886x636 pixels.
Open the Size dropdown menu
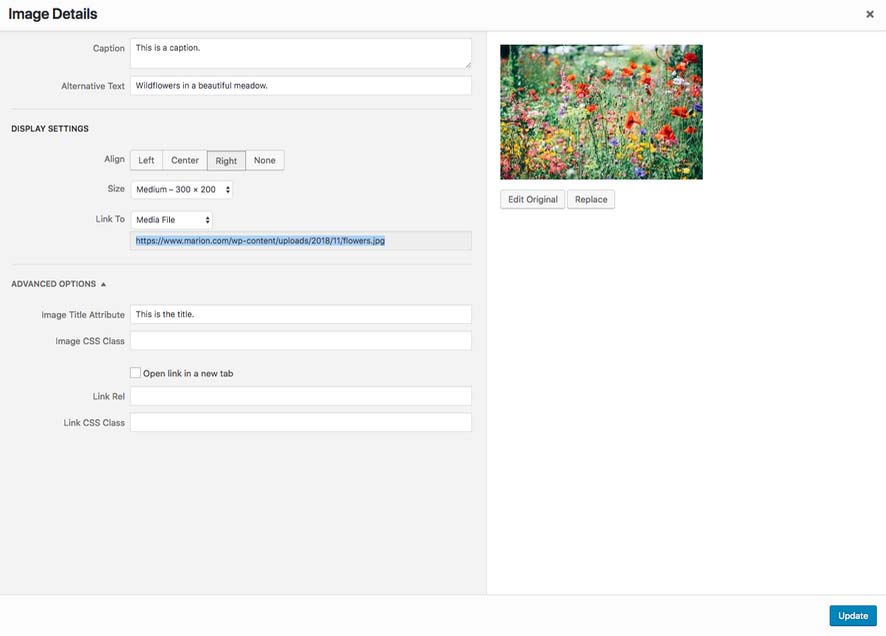pyautogui.click(x=182, y=189)
